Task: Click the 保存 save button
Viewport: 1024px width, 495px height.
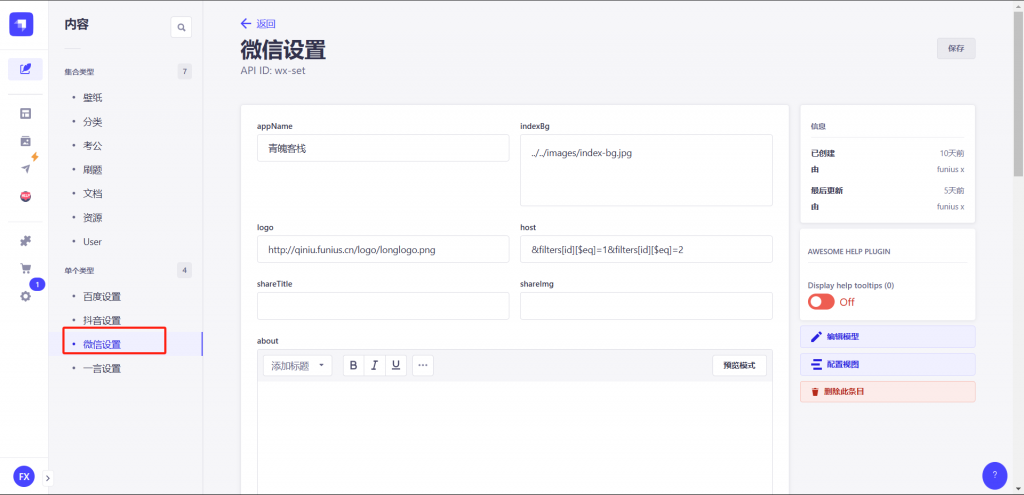Action: pyautogui.click(x=956, y=48)
